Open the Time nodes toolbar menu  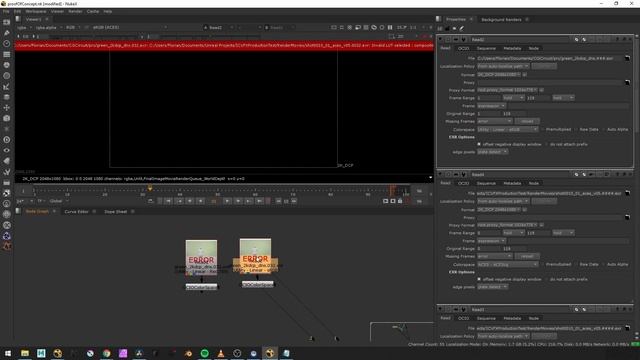click(7, 43)
